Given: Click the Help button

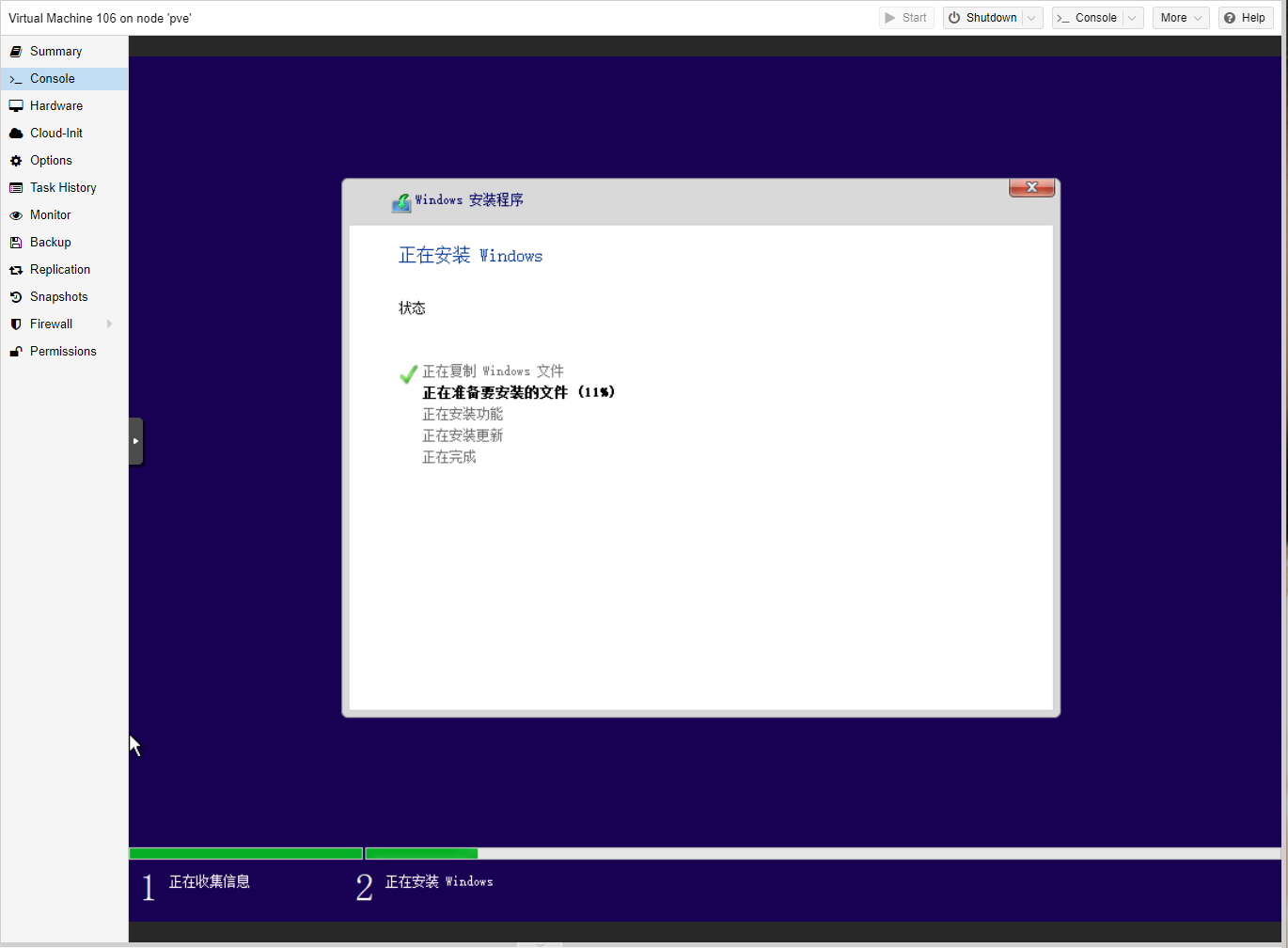Looking at the screenshot, I should coord(1245,18).
